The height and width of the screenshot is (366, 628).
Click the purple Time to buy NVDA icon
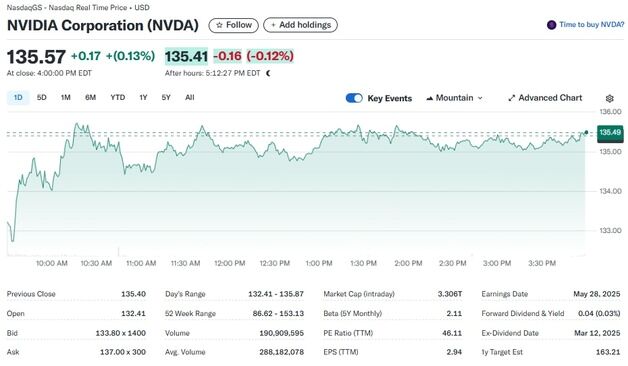551,25
